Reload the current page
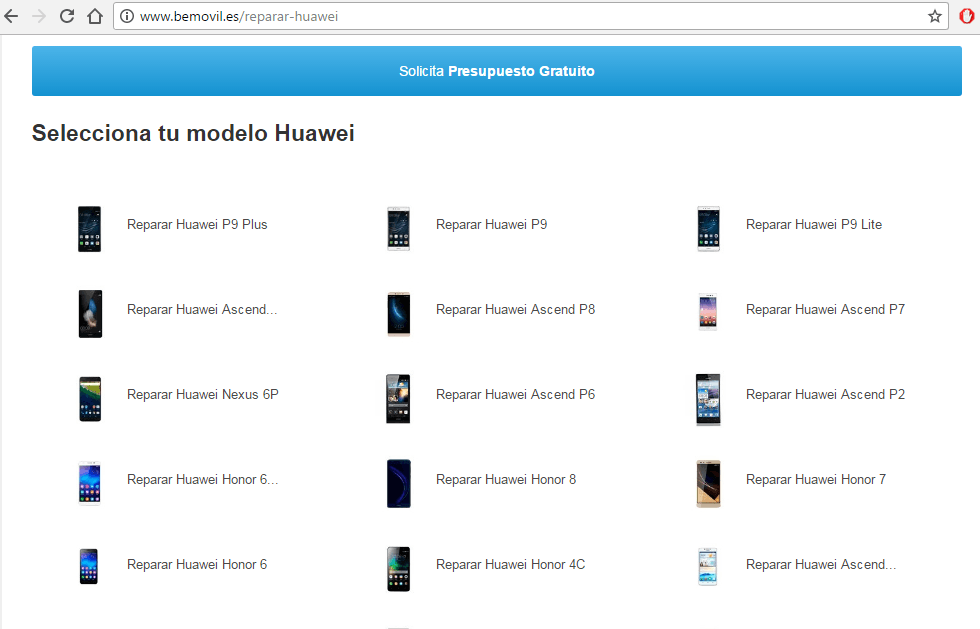This screenshot has width=980, height=629. (x=67, y=16)
